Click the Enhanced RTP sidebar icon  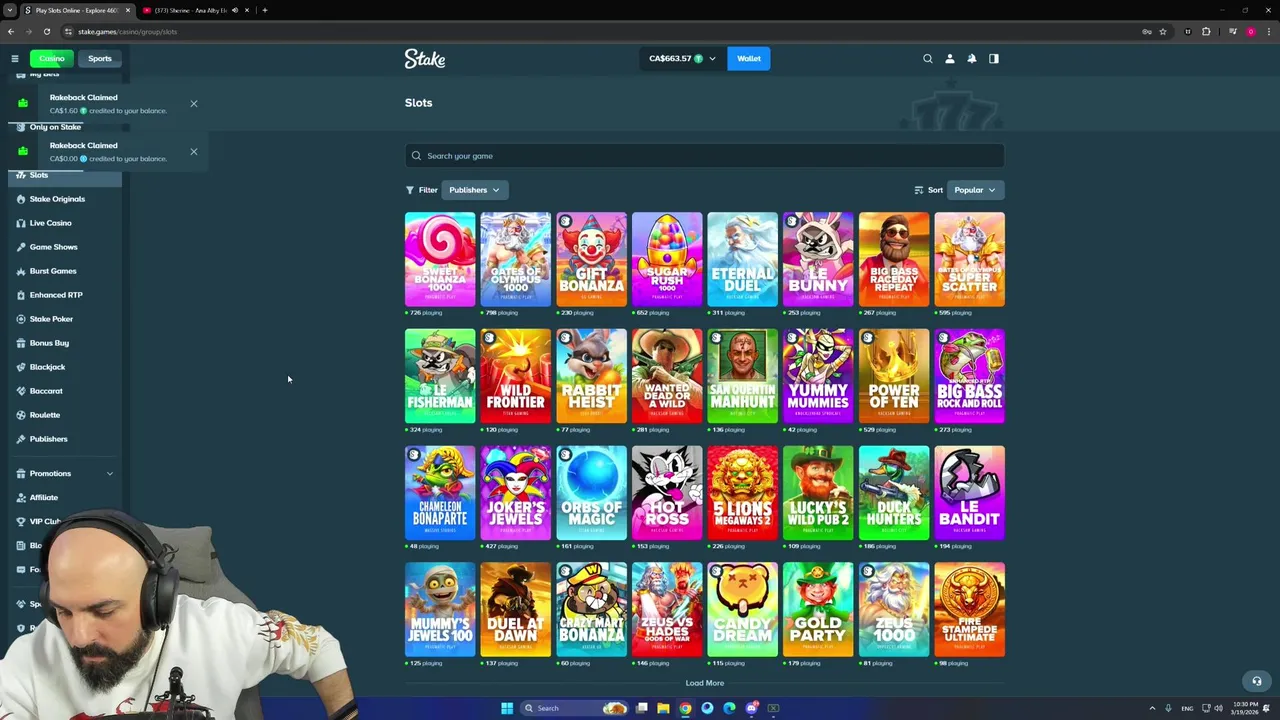21,295
